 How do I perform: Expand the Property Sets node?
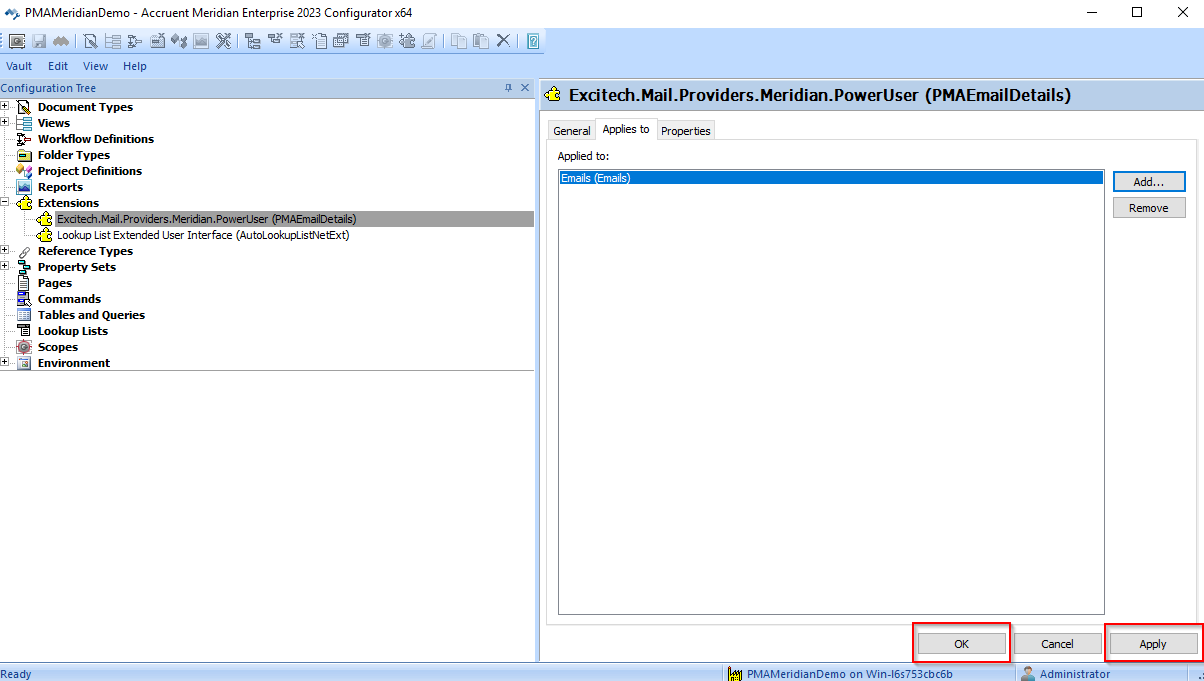pos(5,266)
